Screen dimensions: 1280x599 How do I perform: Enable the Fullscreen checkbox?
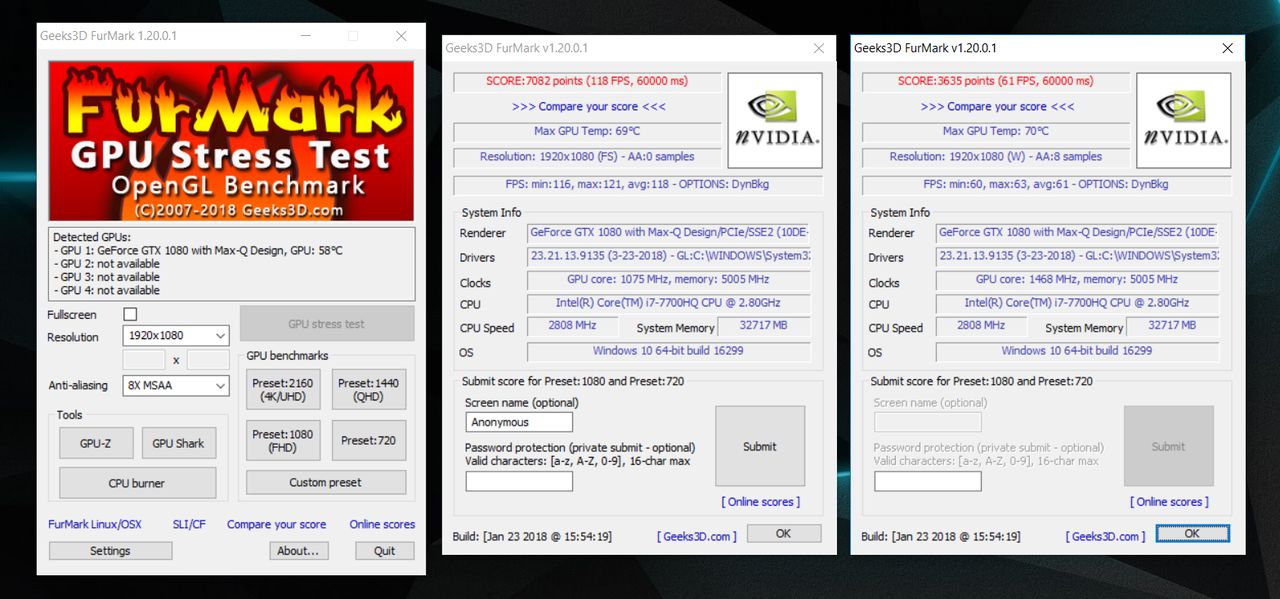(x=130, y=315)
